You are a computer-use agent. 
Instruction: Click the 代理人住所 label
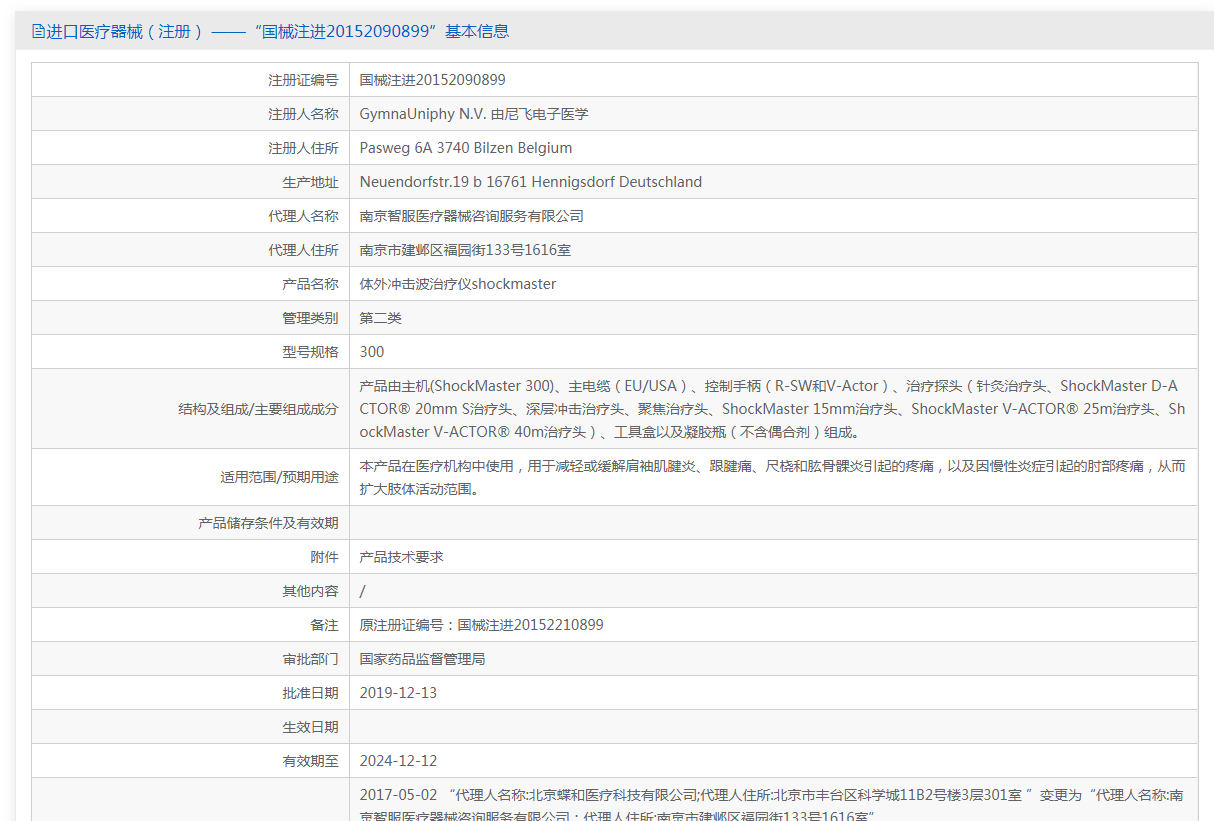point(303,250)
